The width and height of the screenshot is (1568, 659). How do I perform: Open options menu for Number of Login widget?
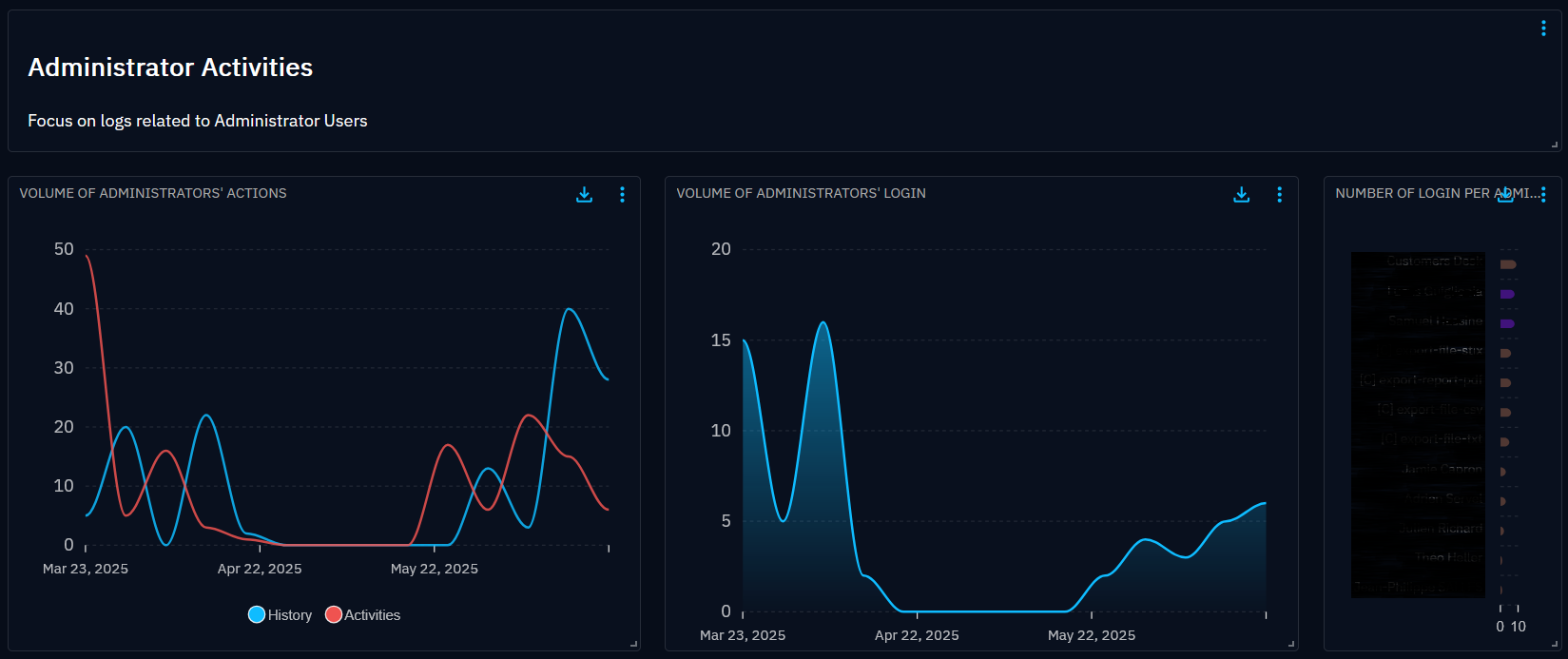1543,194
